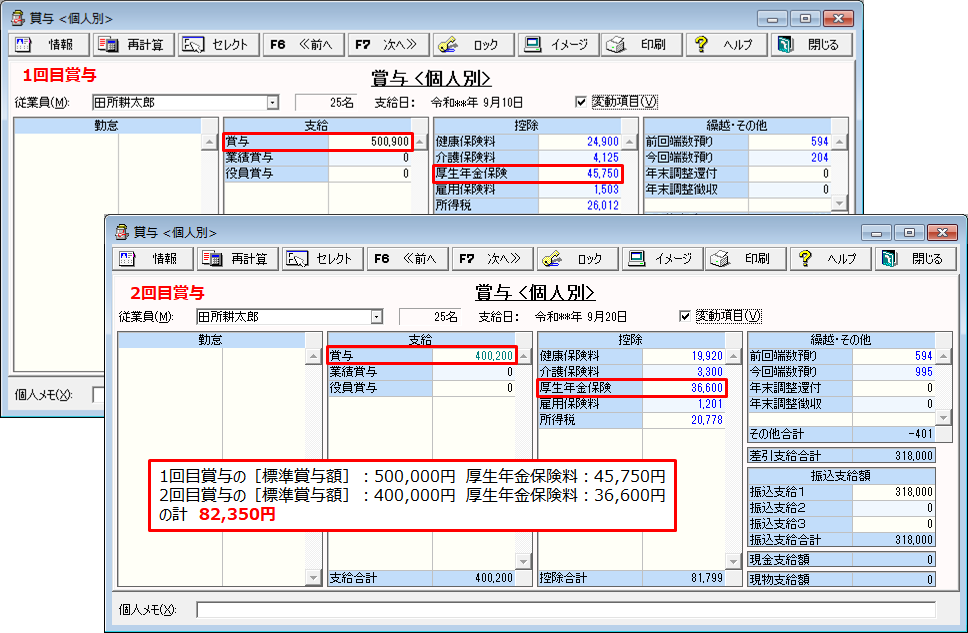The height and width of the screenshot is (633, 968).
Task: Expand 従業員 dropdown in the 2回目賞与 window
Action: [x=376, y=316]
